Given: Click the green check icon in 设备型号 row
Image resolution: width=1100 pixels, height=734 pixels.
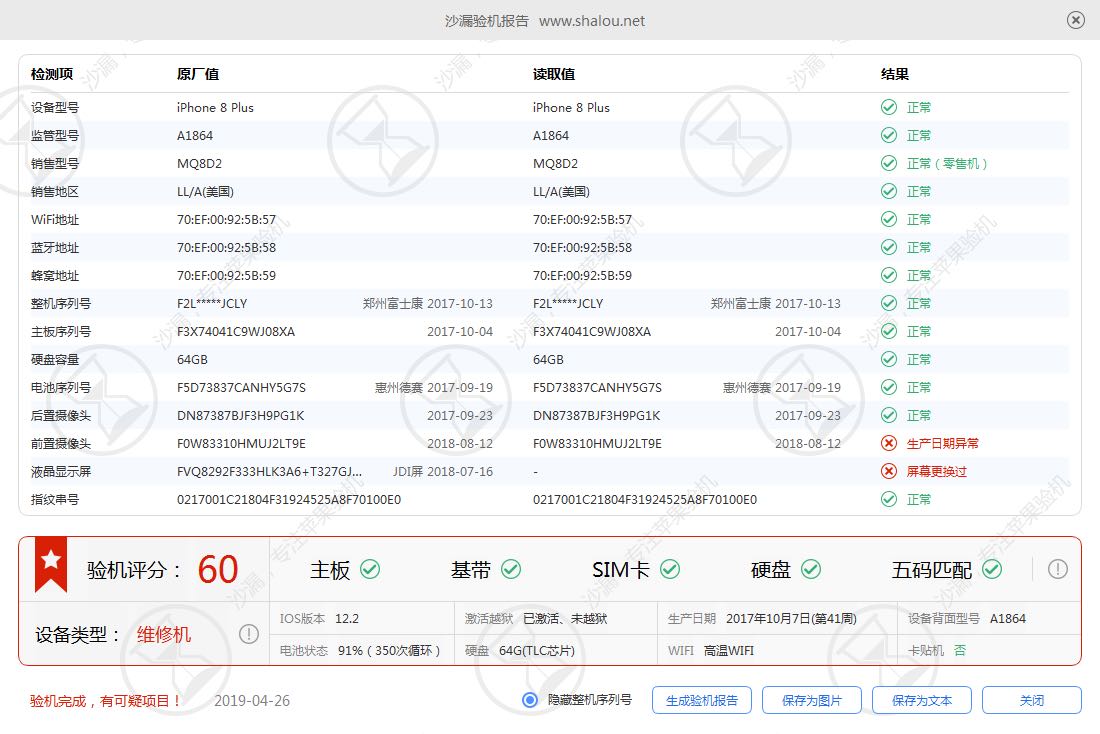Looking at the screenshot, I should pos(889,107).
